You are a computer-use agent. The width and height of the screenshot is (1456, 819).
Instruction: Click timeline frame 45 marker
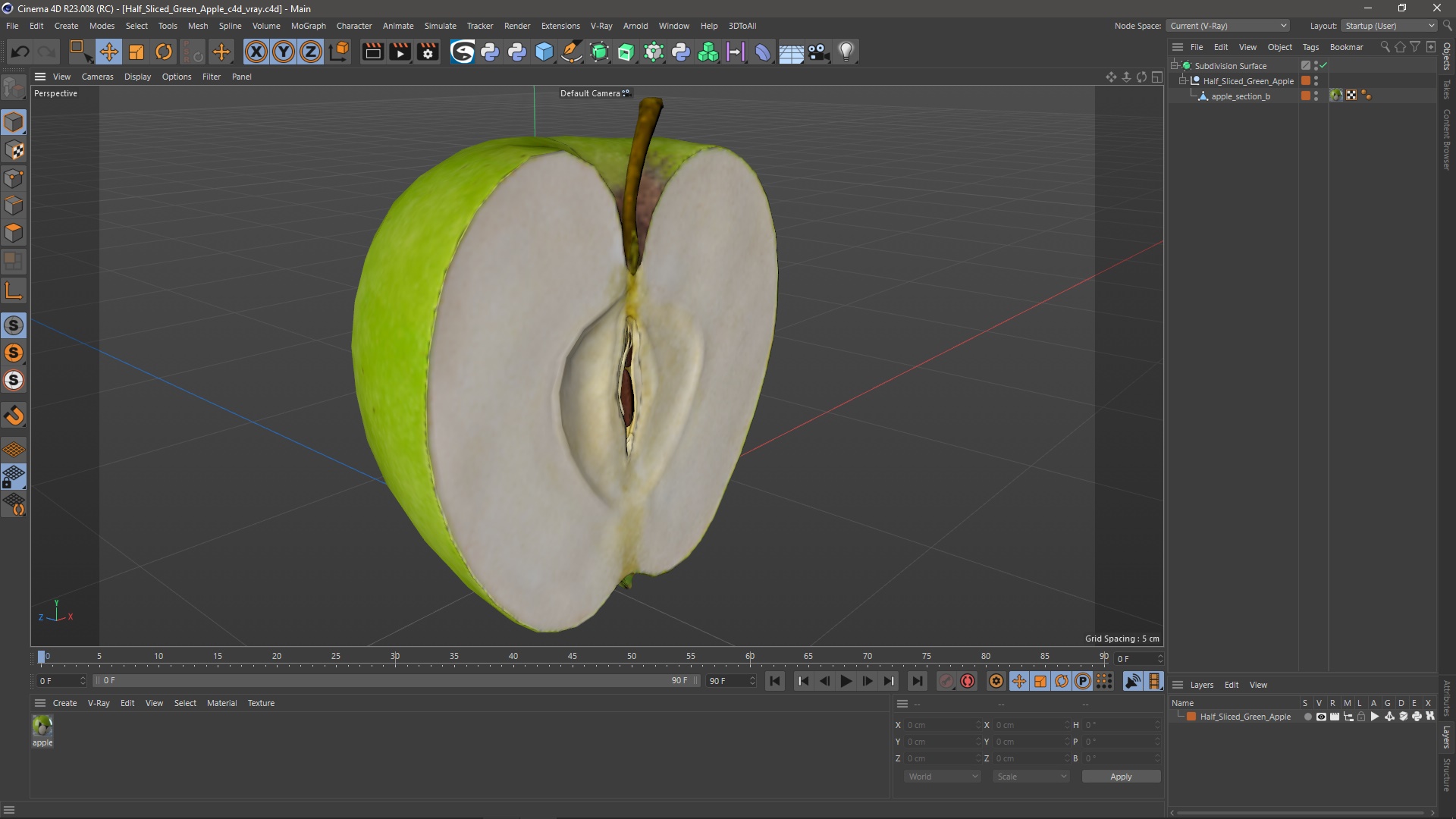[x=573, y=657]
